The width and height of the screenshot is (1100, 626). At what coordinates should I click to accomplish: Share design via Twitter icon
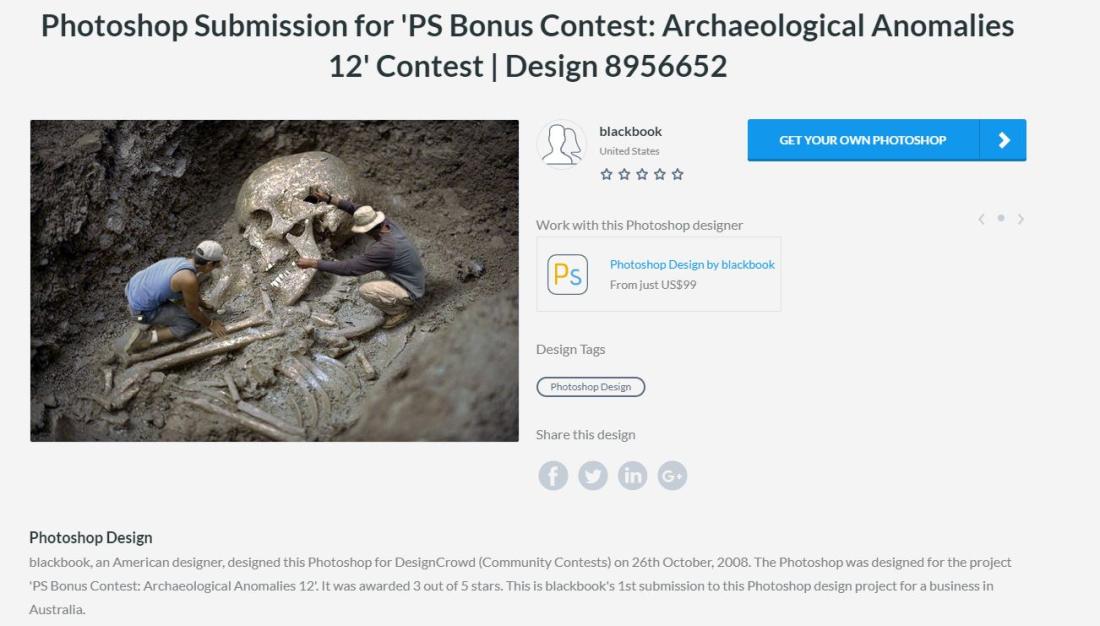(593, 476)
